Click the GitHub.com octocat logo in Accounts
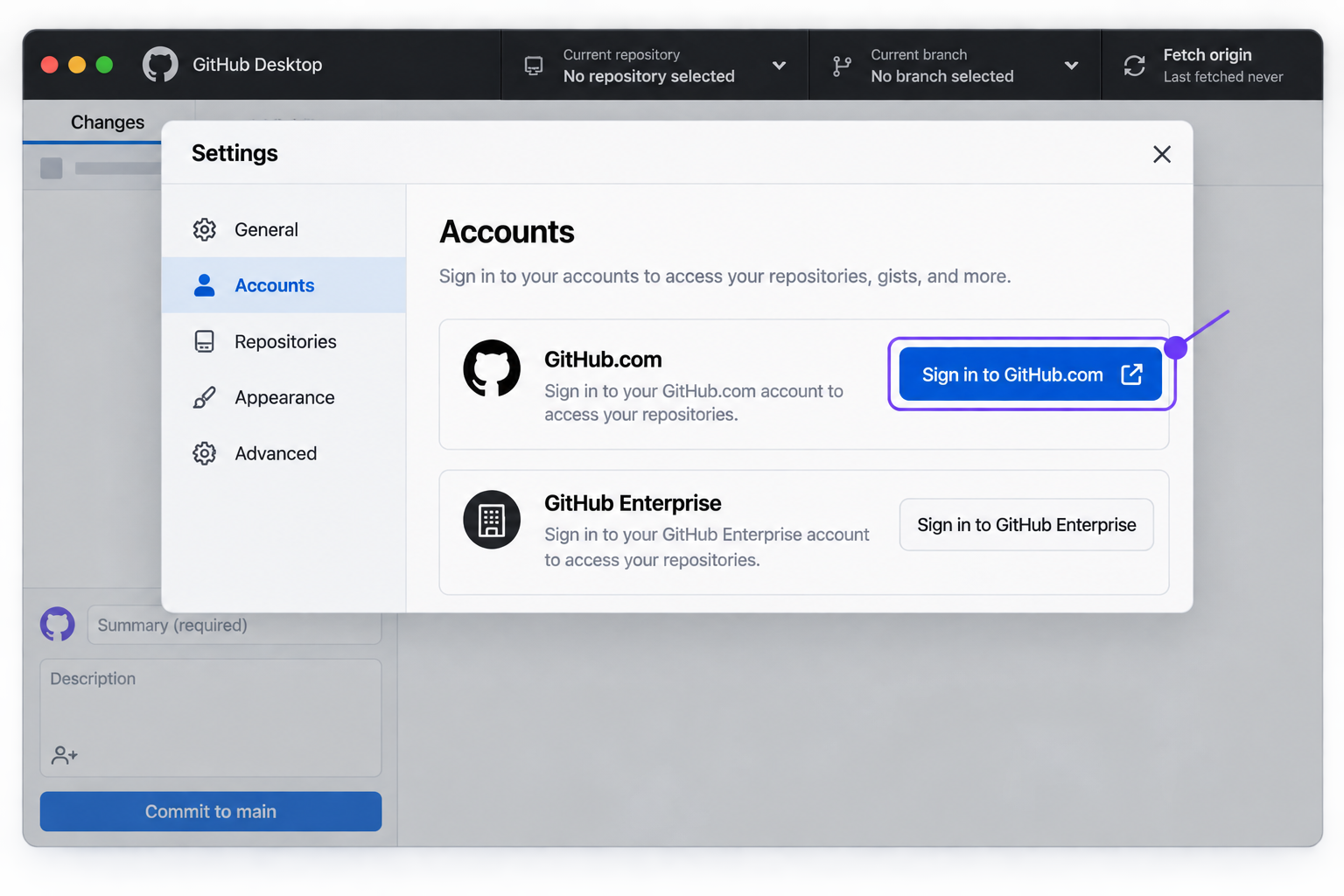Screen dimensions: 1344x896 tap(492, 368)
